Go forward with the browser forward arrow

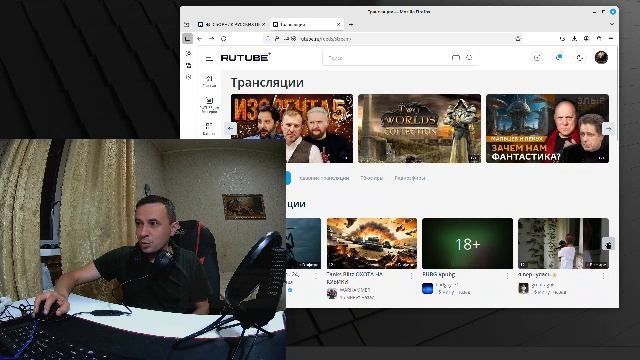[211, 38]
